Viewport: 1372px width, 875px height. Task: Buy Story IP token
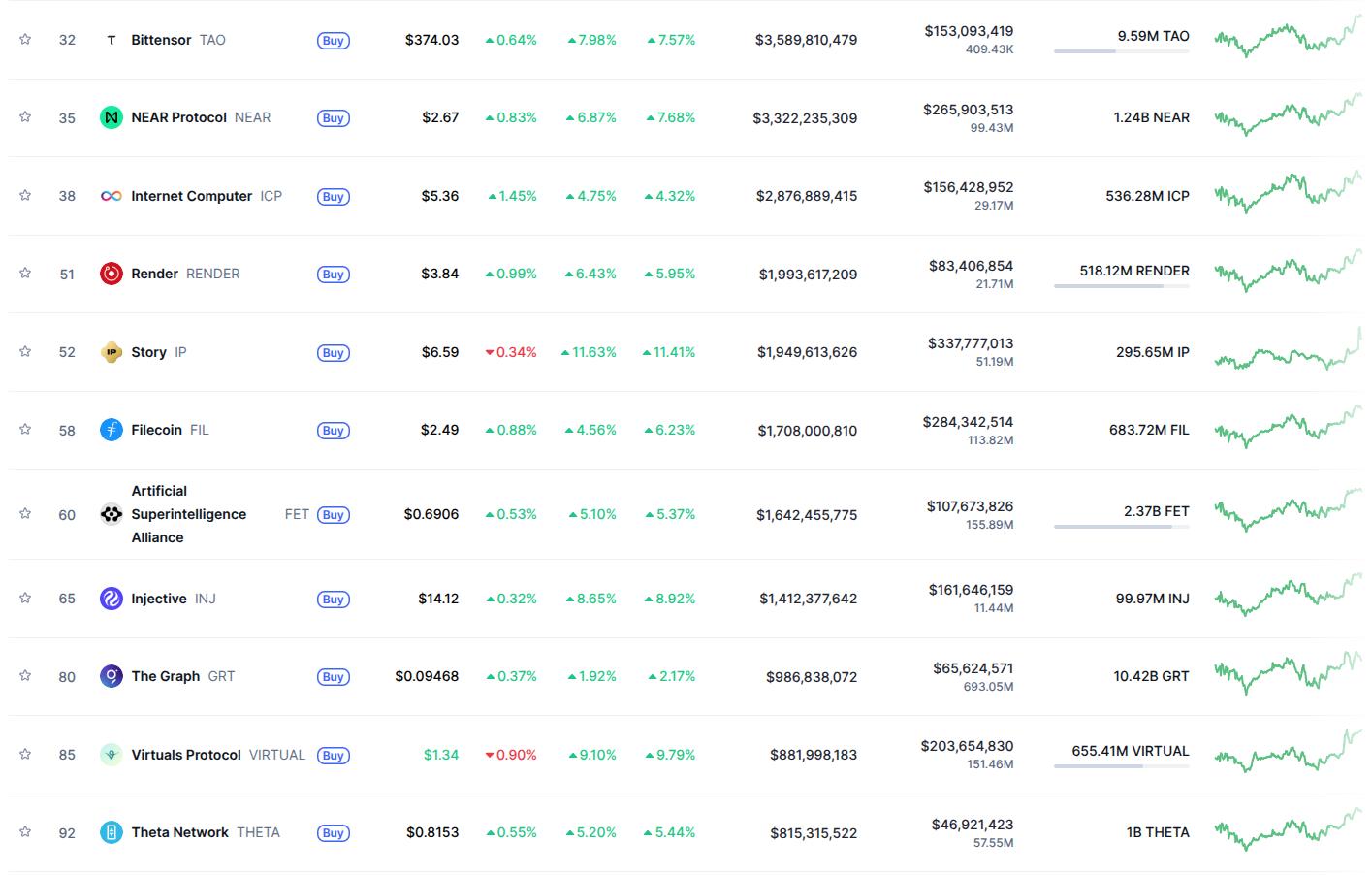334,353
